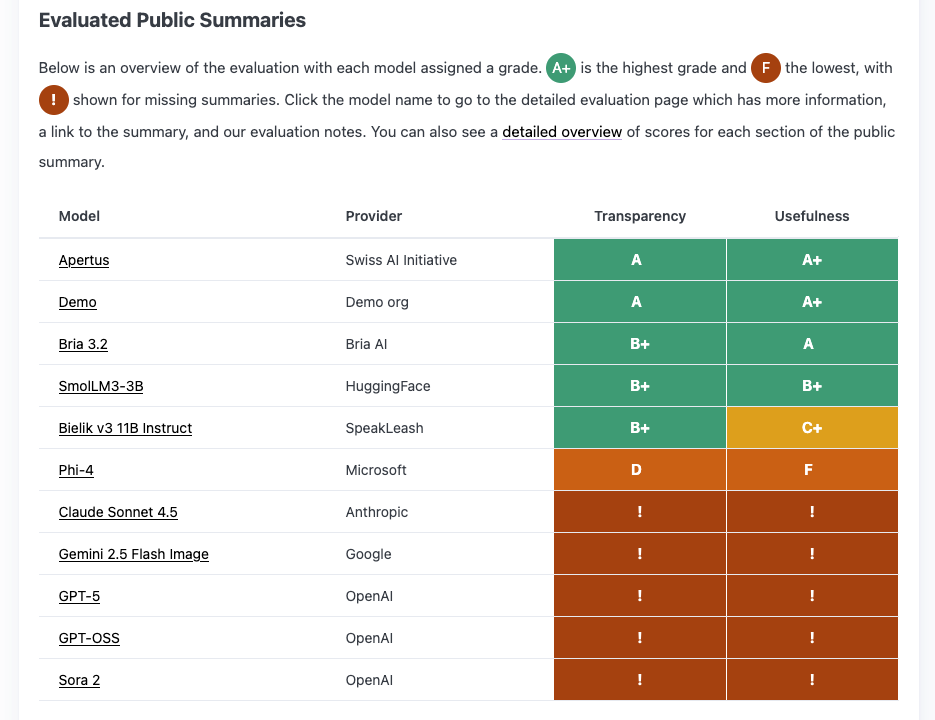The image size is (935, 720).
Task: Click the Transparency column header
Action: [x=640, y=216]
